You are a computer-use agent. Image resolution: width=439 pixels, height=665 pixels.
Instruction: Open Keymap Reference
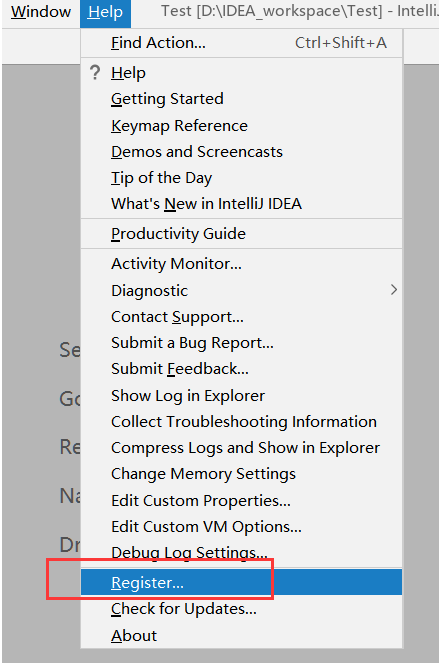point(241,126)
